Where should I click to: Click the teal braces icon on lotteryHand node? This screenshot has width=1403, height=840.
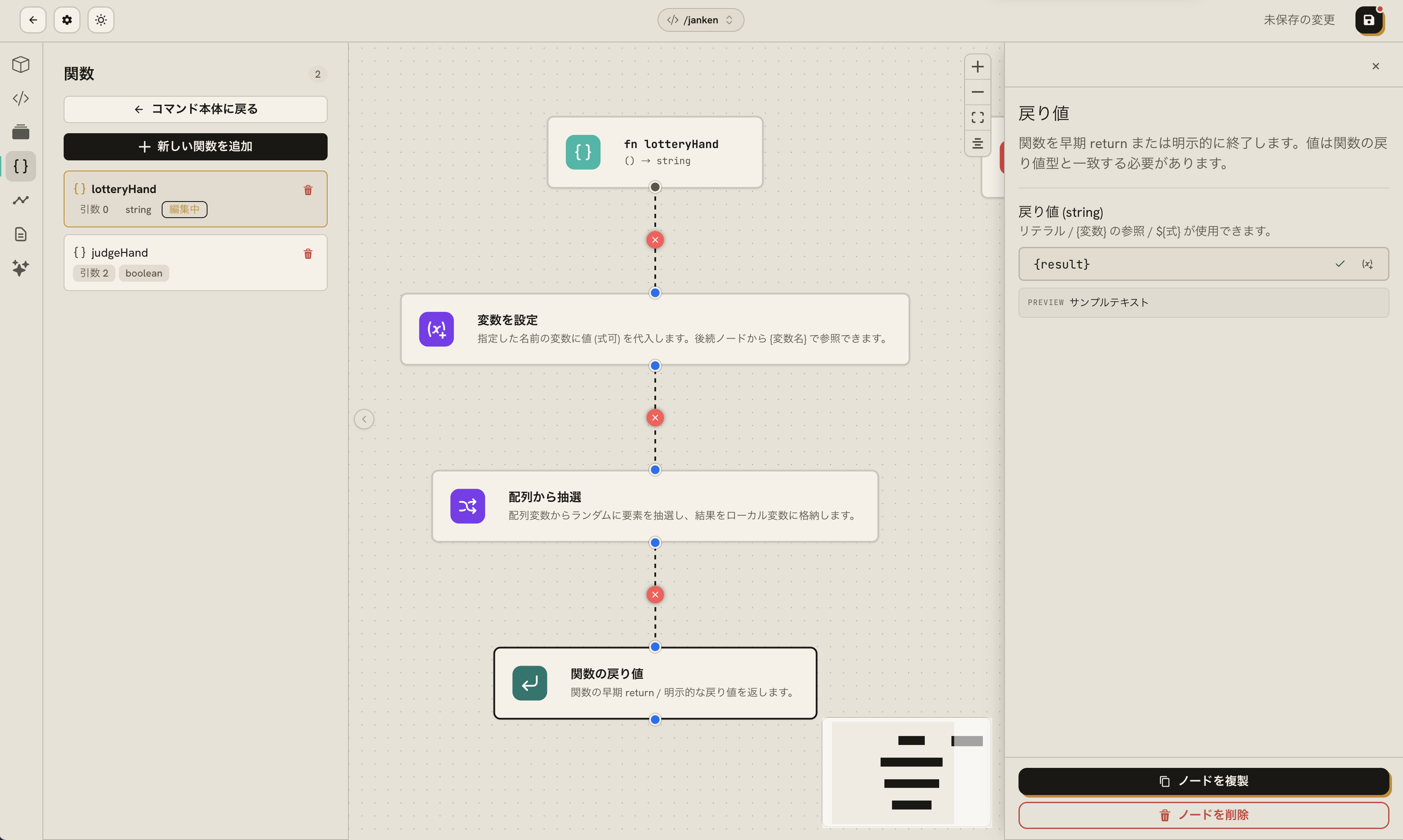[x=583, y=152]
